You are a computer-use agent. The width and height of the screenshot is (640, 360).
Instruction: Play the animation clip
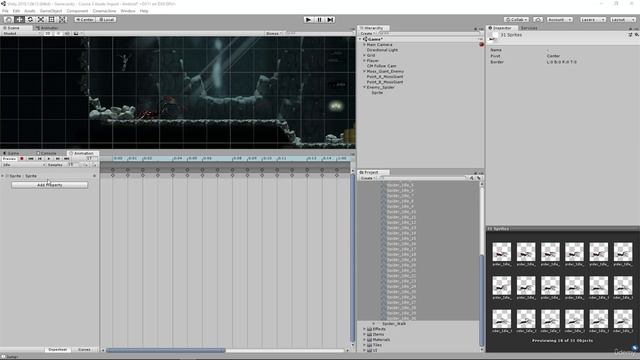(49, 159)
